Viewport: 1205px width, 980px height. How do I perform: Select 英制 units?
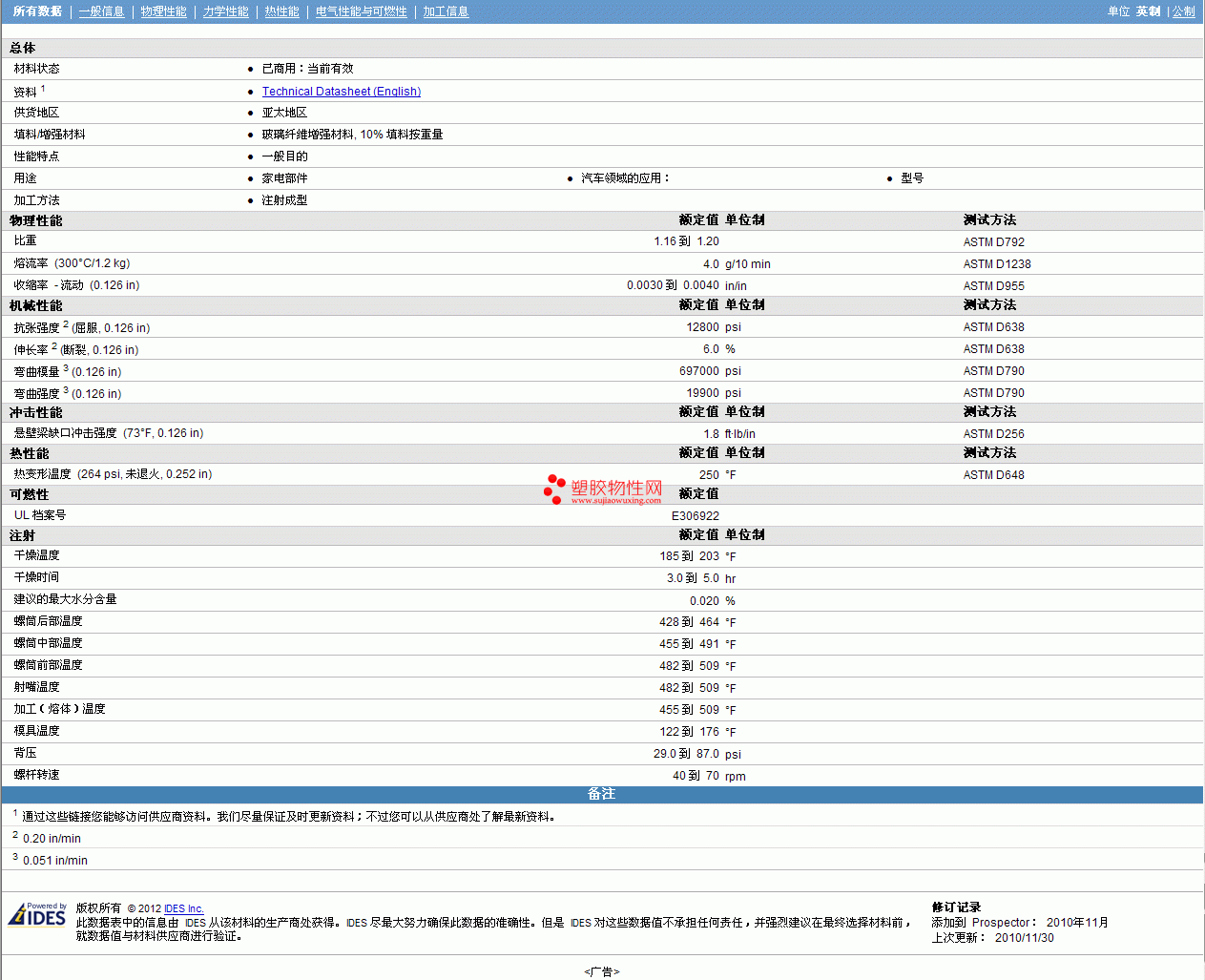tap(1148, 11)
